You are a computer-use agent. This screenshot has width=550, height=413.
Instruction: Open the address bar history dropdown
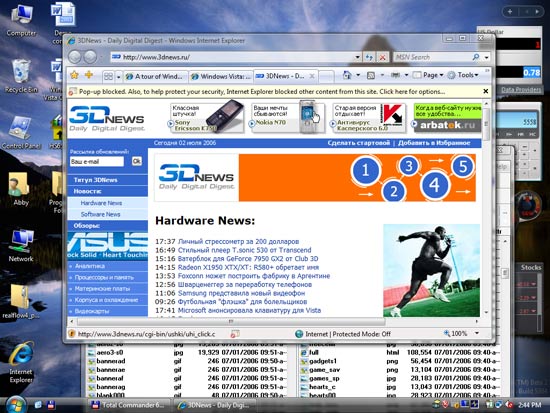(x=357, y=57)
